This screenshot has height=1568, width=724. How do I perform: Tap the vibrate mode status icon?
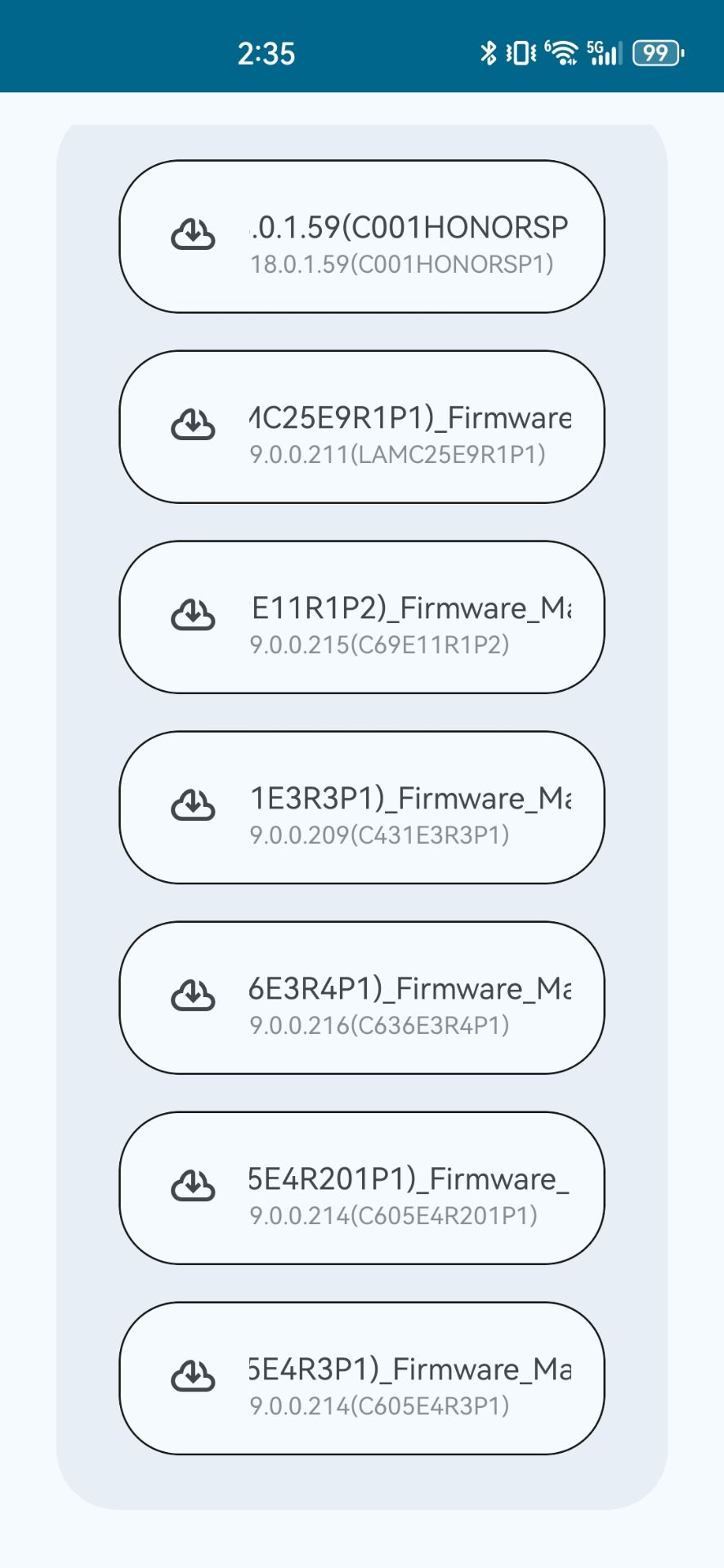pos(521,53)
